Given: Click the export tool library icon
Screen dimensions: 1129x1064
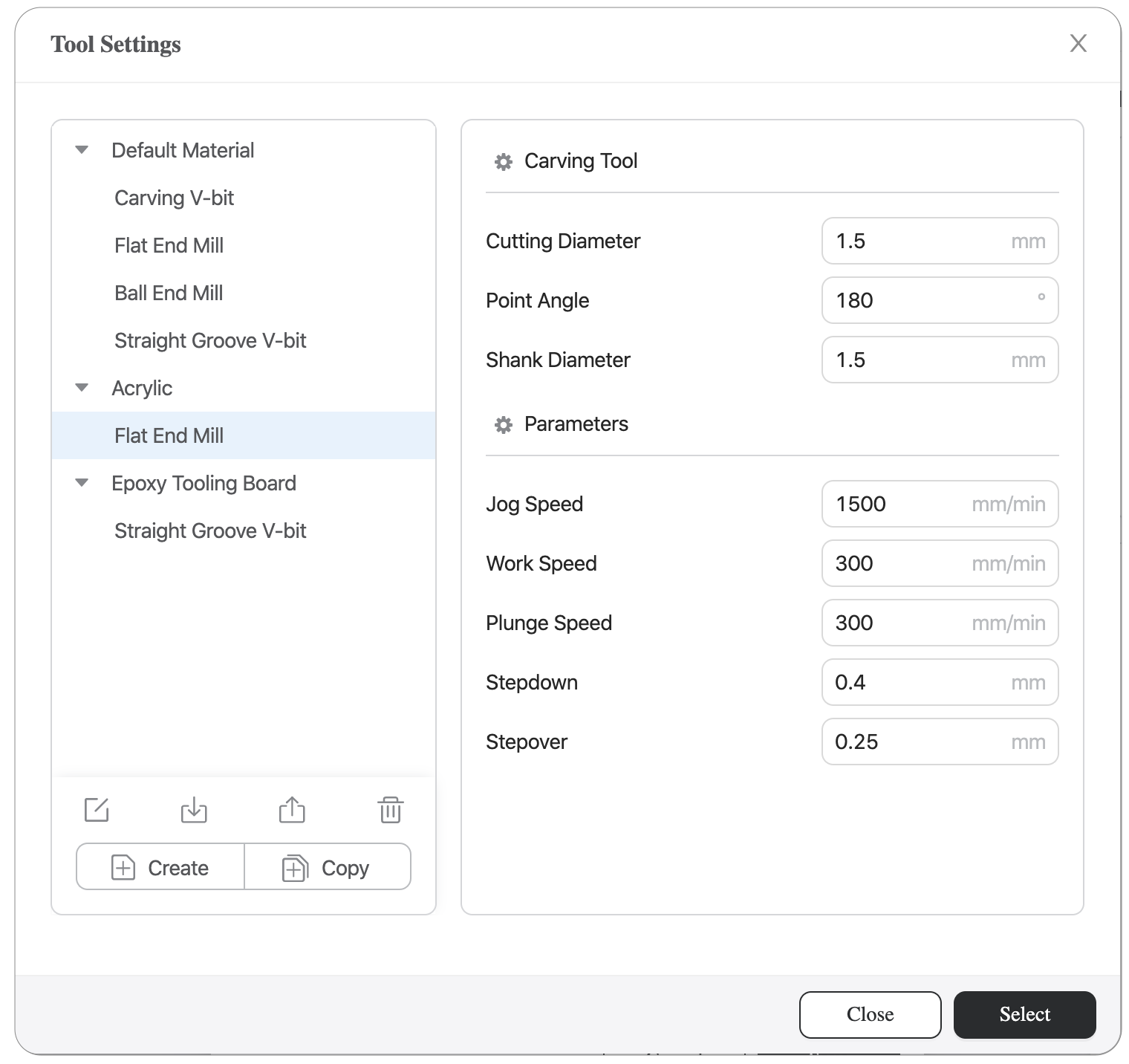Looking at the screenshot, I should 293,810.
